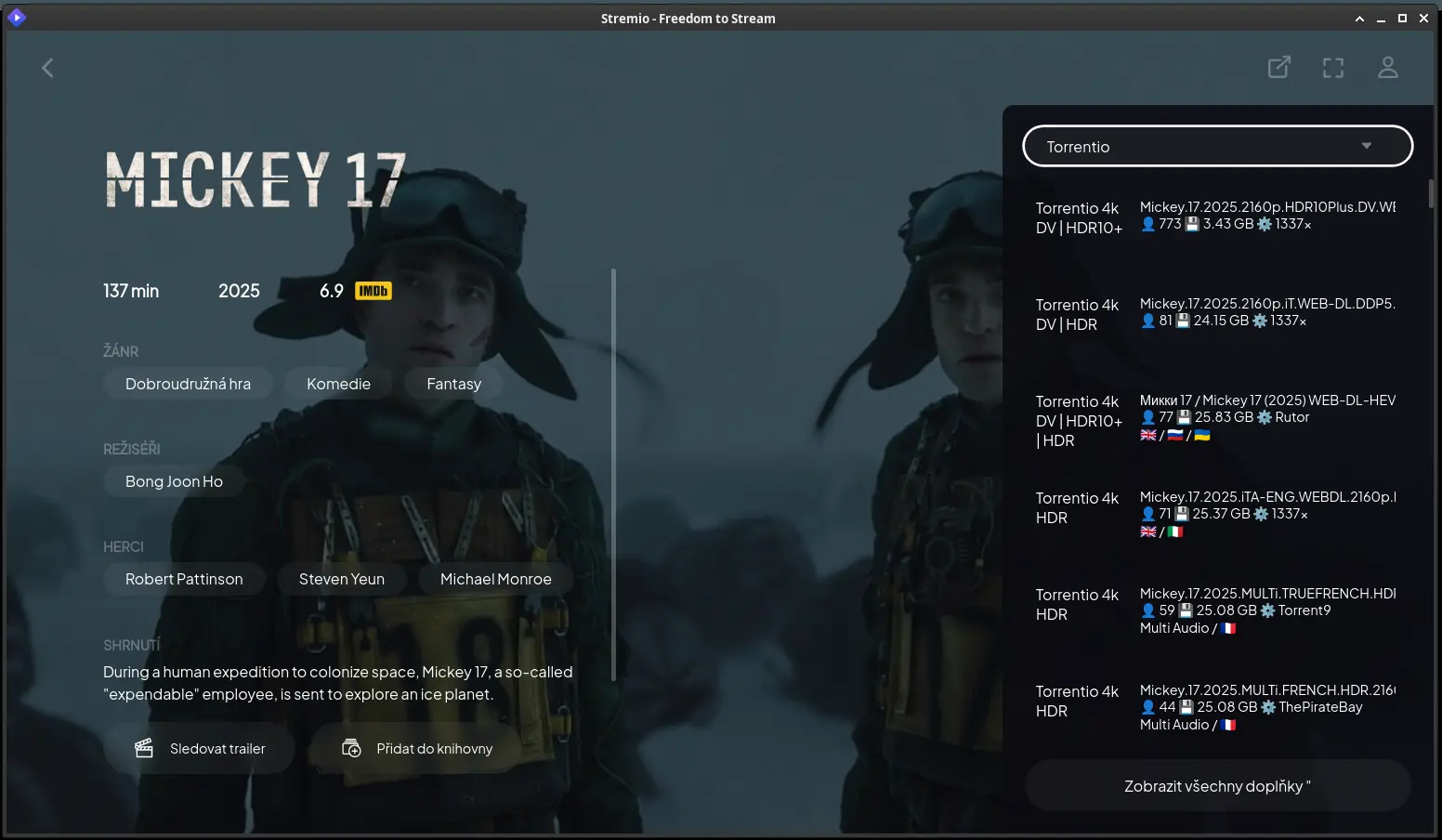Click the add-to-library icon

click(x=351, y=748)
